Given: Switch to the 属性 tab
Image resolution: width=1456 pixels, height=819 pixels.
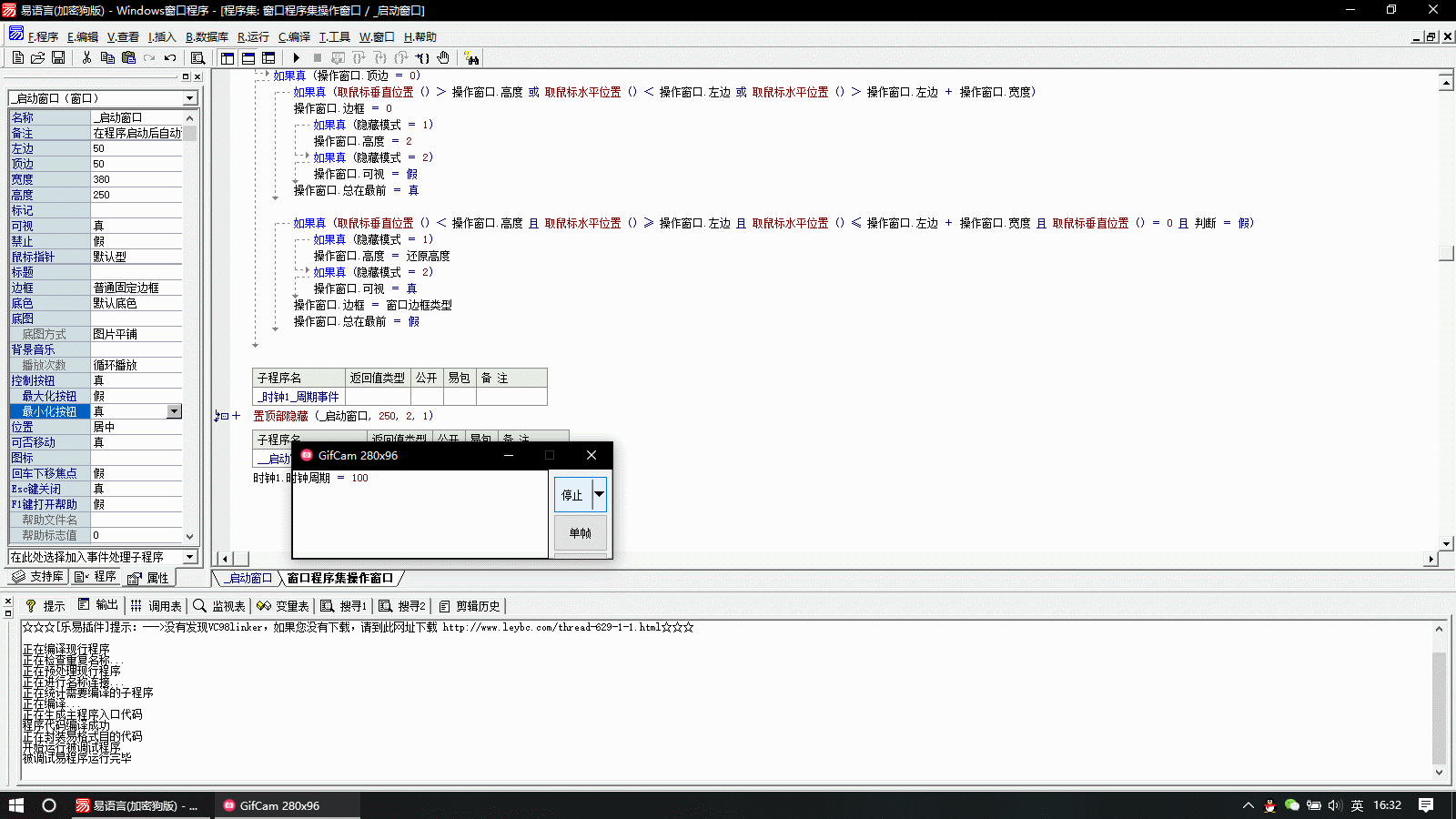Looking at the screenshot, I should pyautogui.click(x=148, y=578).
